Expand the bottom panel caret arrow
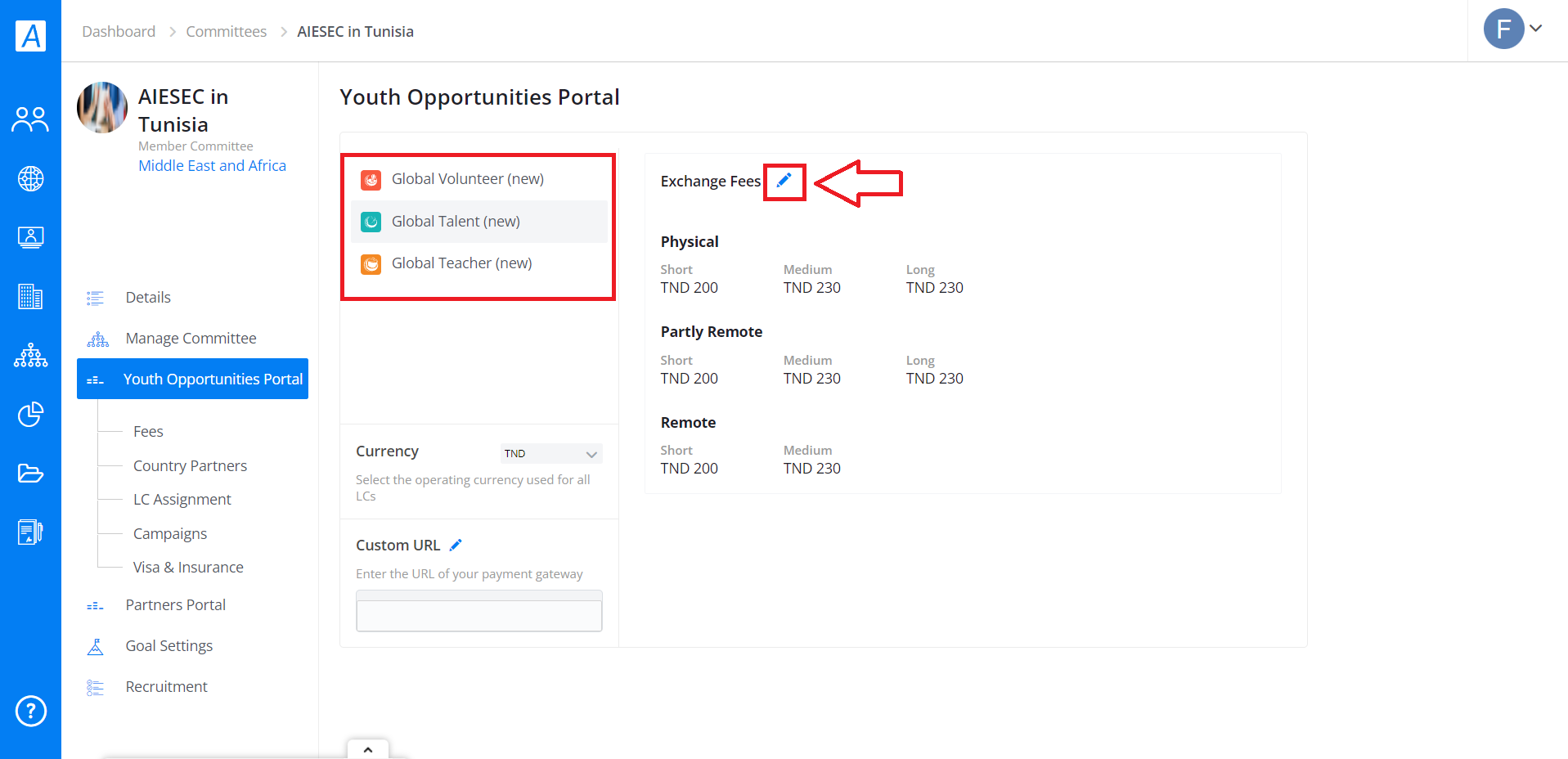Viewport: 1568px width, 759px height. click(x=368, y=749)
